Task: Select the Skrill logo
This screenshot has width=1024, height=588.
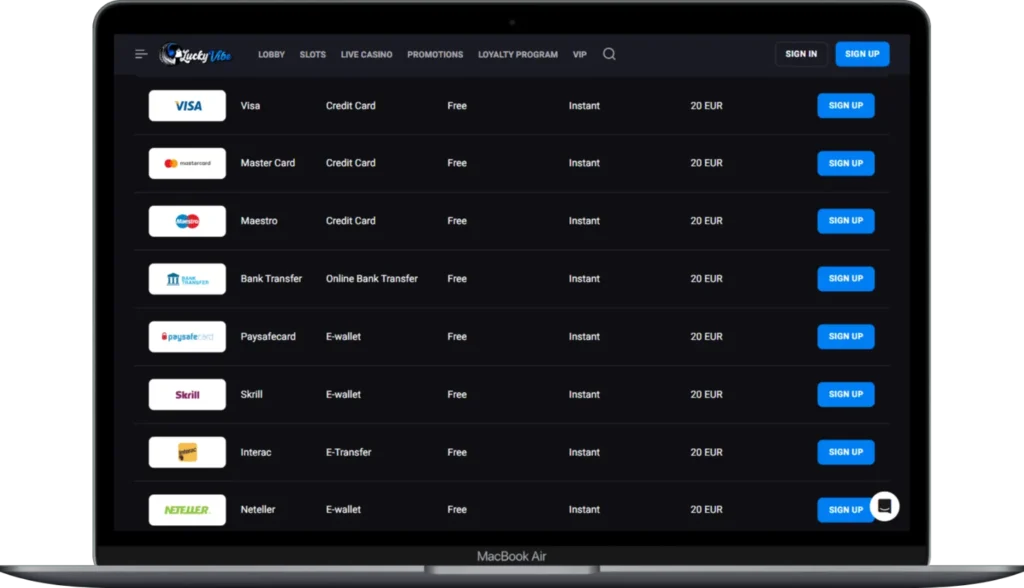Action: tap(187, 395)
